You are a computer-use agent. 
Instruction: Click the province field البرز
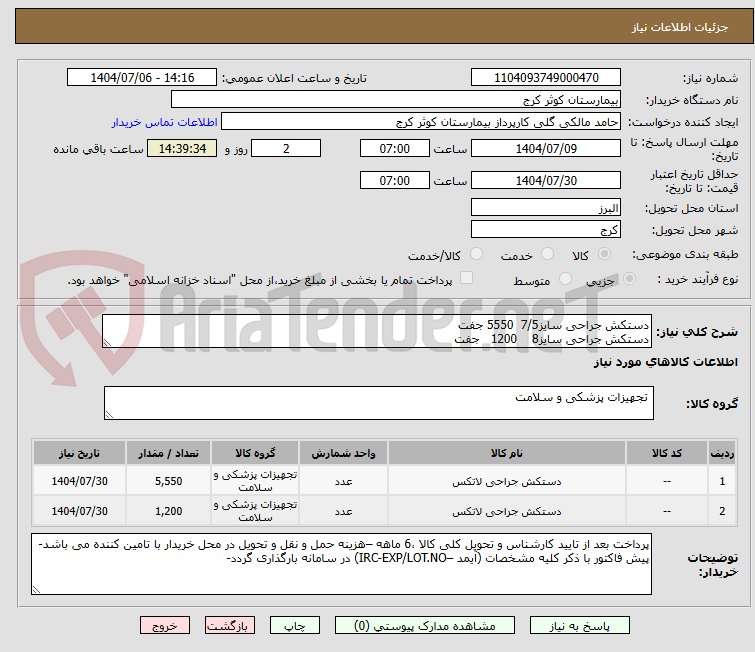pos(546,208)
